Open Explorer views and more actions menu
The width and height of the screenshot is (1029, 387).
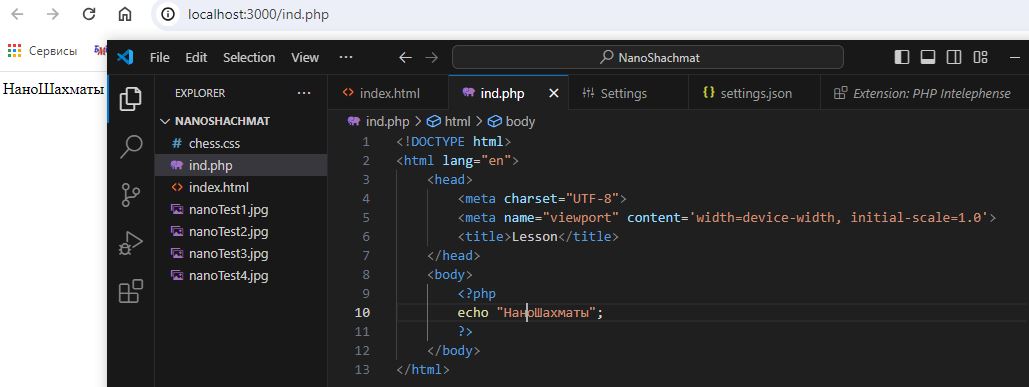(x=304, y=93)
